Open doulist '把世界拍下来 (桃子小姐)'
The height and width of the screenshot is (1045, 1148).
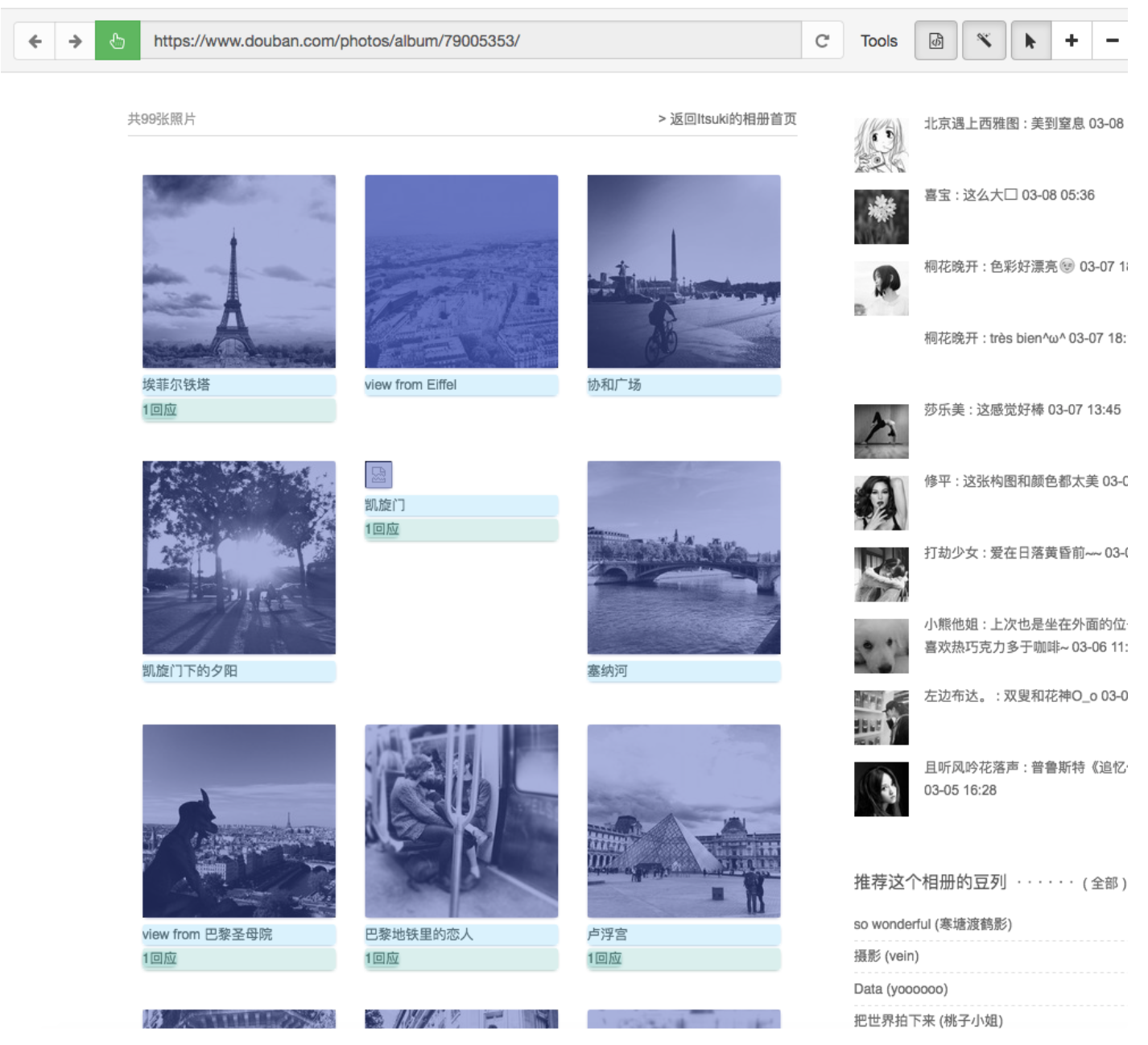click(928, 1021)
